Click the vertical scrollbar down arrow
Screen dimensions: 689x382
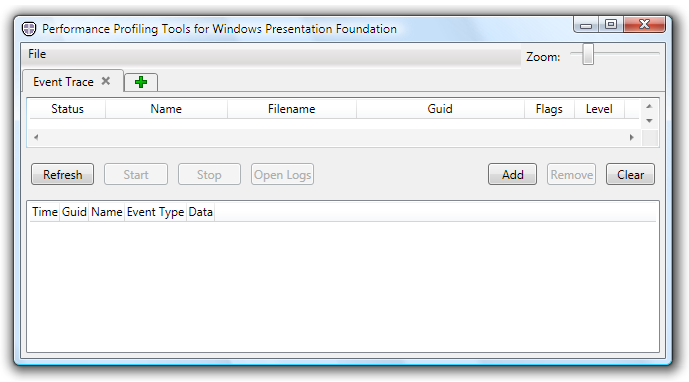(649, 120)
